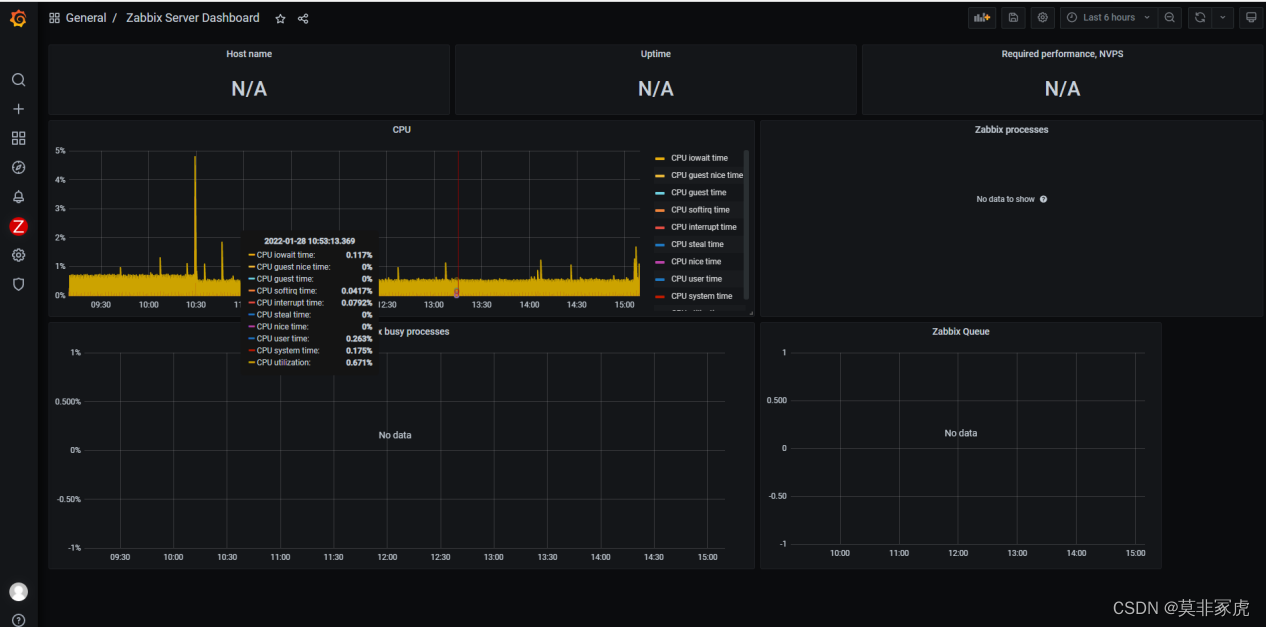Click No data text in Zabbix Queue panel
Screen dimensions: 1266x627
pyautogui.click(x=960, y=433)
